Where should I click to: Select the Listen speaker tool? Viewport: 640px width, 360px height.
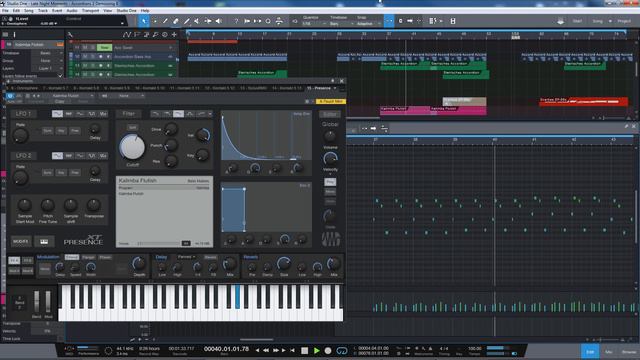click(x=218, y=21)
